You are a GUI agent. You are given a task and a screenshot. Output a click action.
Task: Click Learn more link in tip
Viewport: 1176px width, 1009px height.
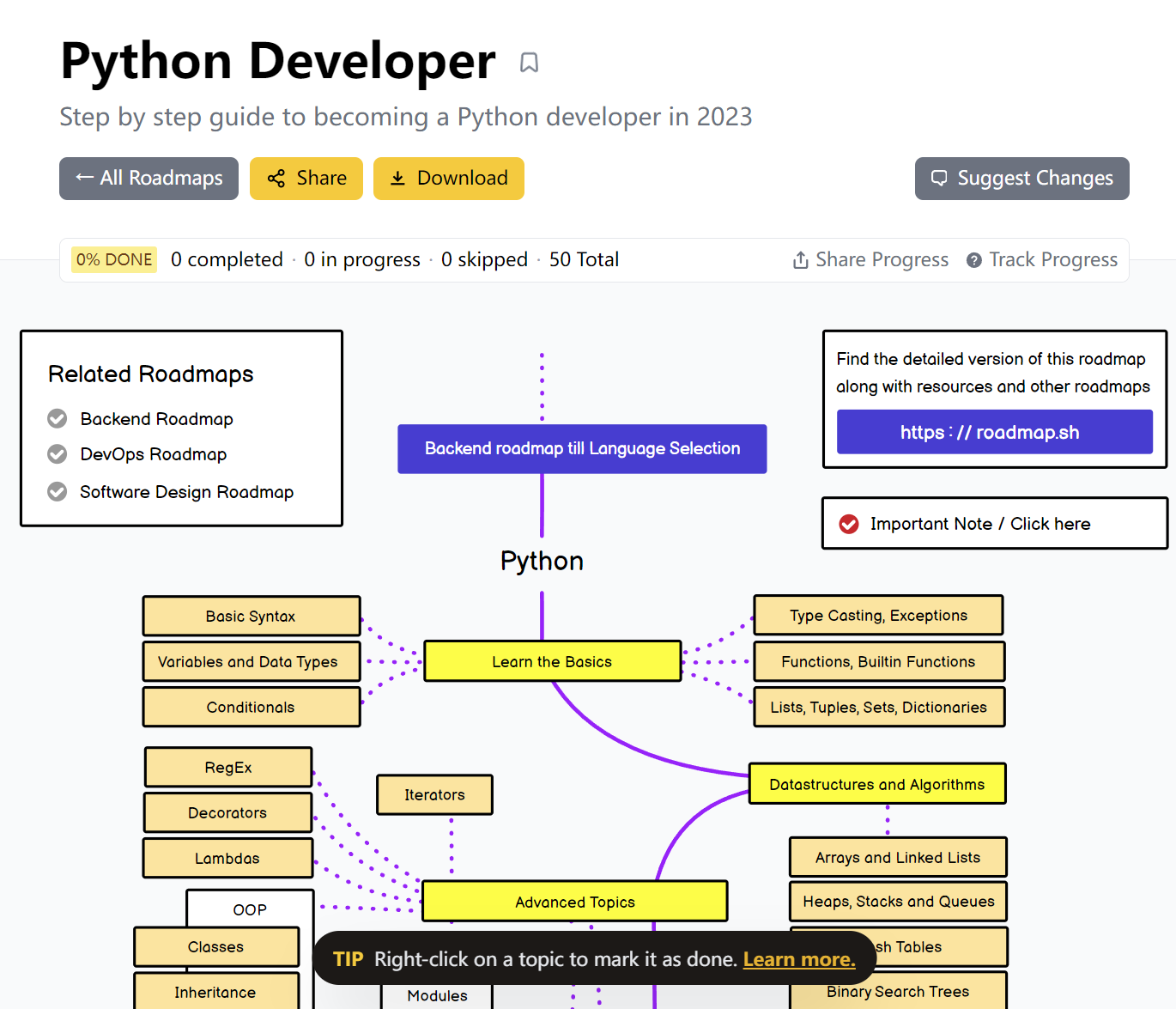tap(799, 959)
